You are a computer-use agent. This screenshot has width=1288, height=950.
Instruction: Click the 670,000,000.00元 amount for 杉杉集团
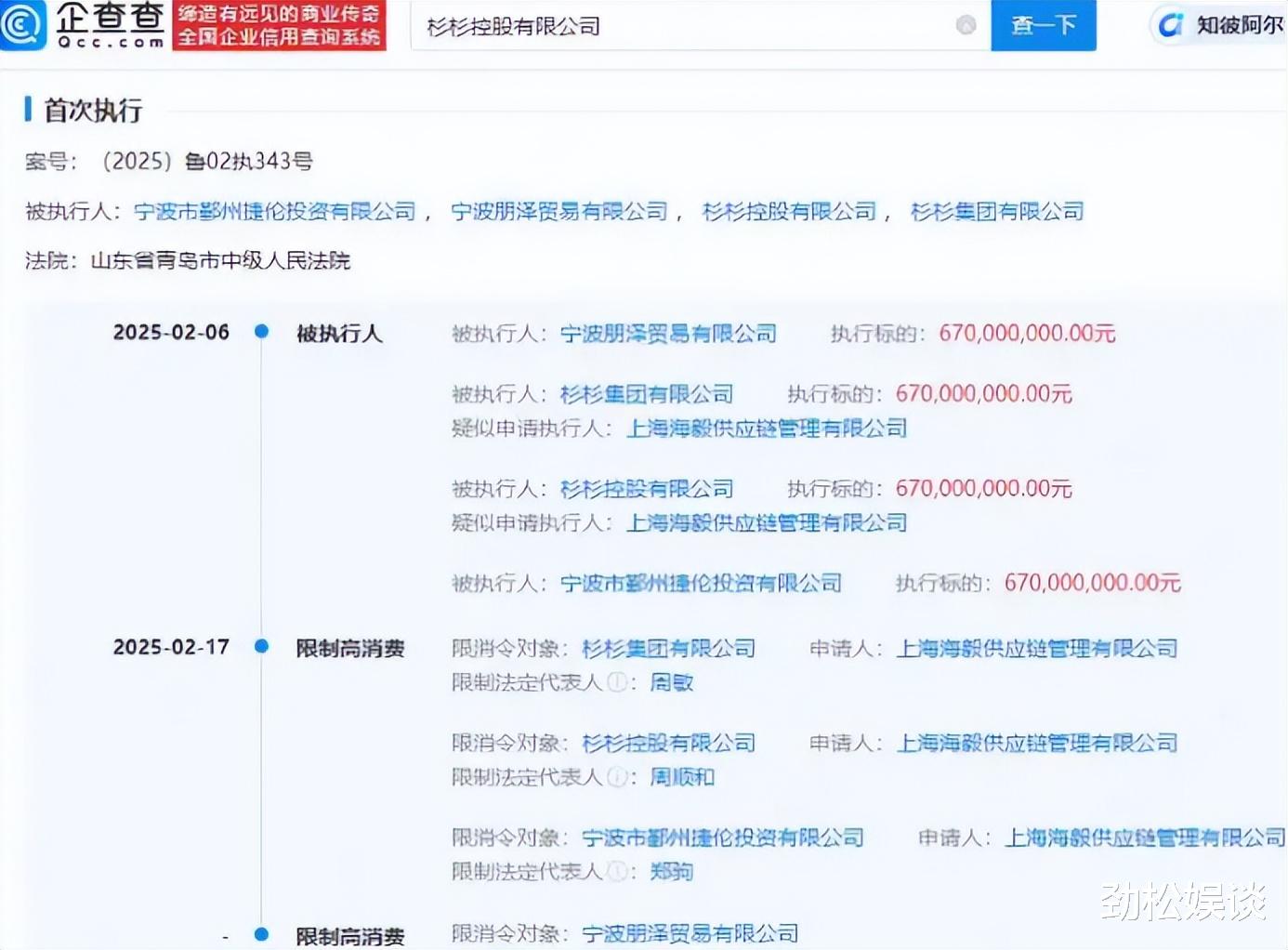click(x=983, y=394)
